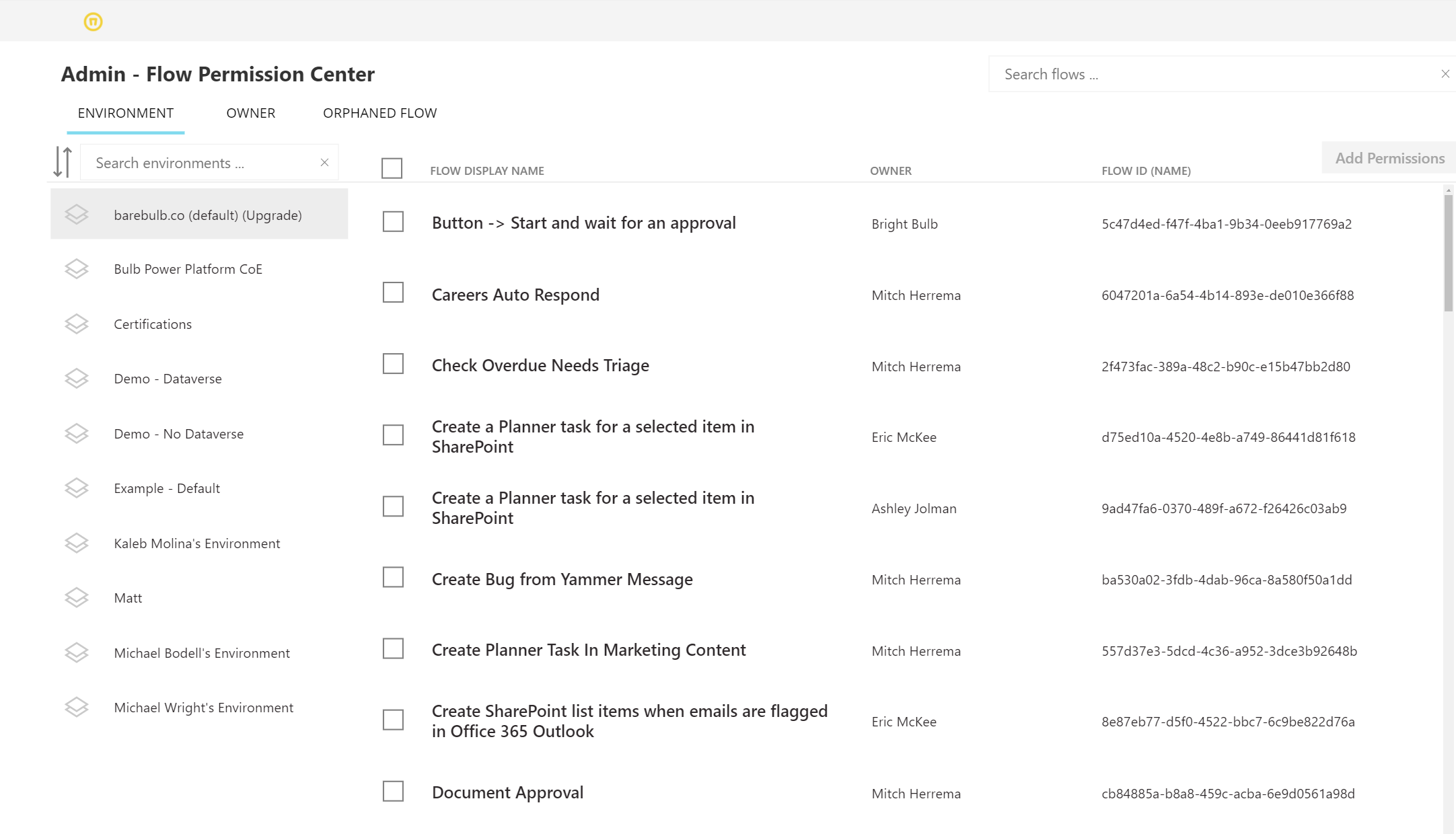Click the sort icon above environment list
Screen dimensions: 1456x834
tap(63, 162)
